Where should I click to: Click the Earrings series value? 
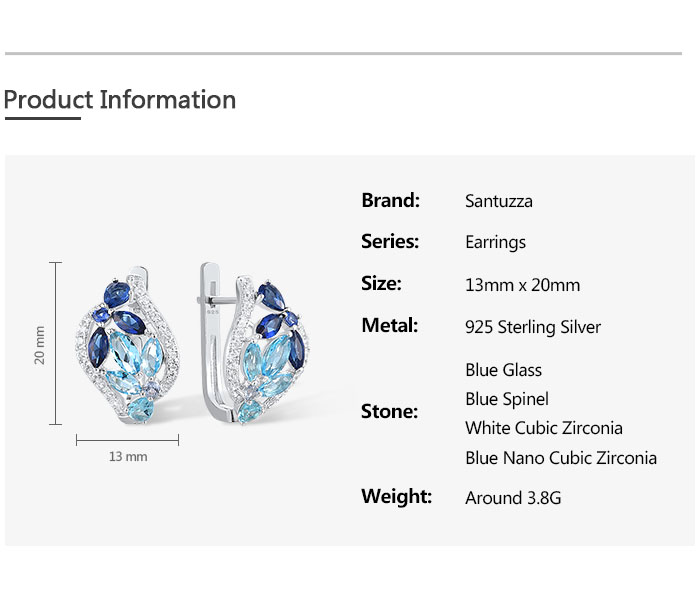pos(495,242)
